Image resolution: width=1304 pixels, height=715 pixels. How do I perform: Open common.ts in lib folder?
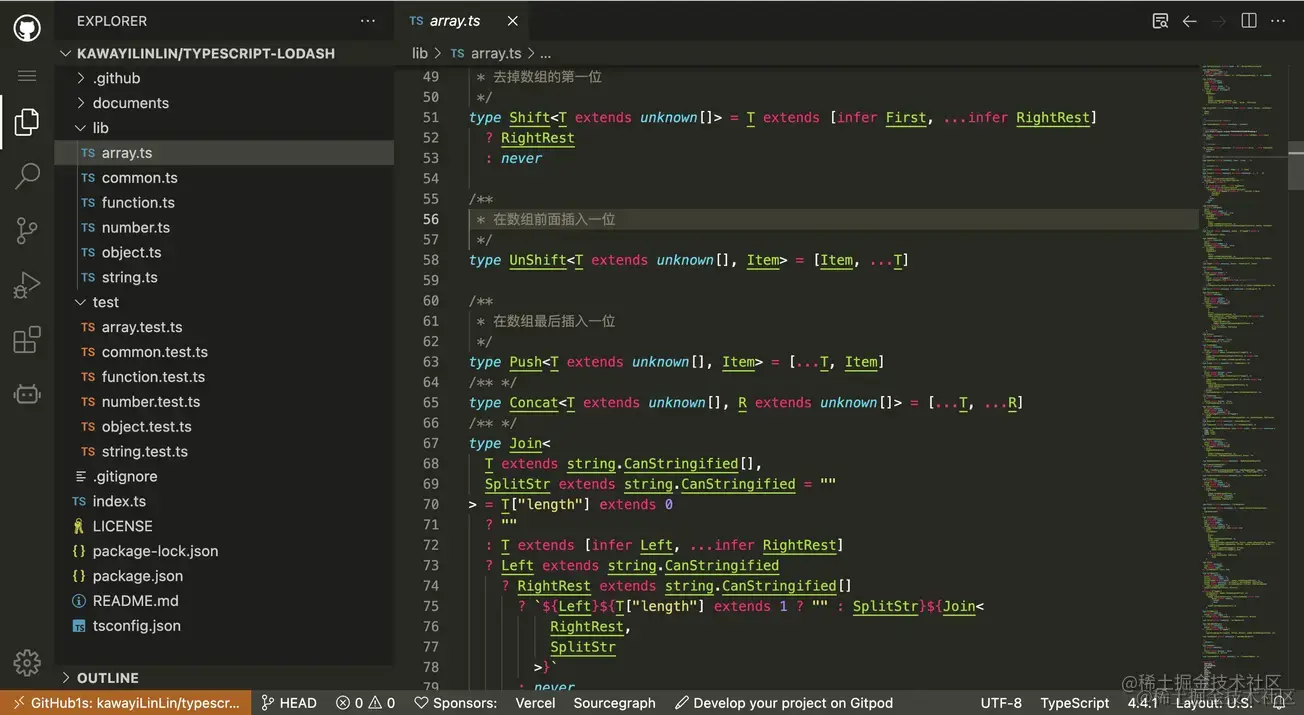[x=224, y=178]
